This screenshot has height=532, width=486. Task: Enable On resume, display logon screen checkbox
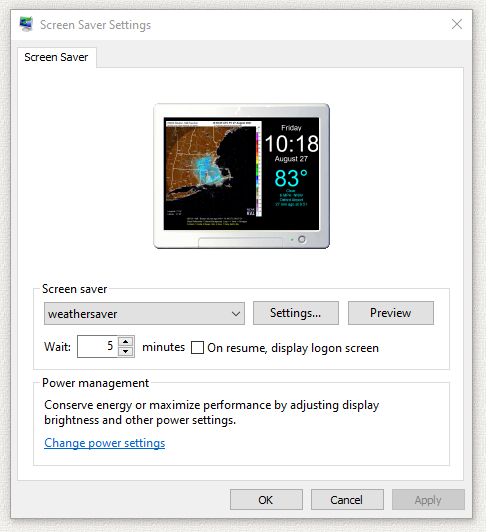point(198,348)
